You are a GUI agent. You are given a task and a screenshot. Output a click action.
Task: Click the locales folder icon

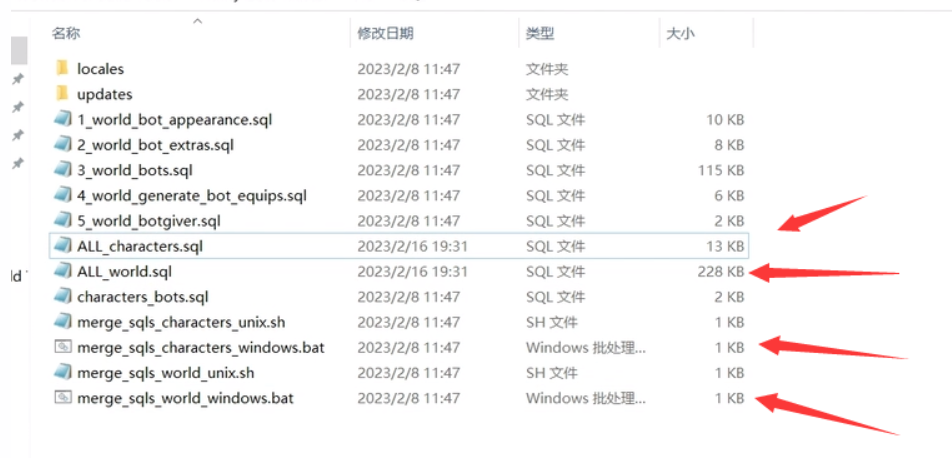62,69
